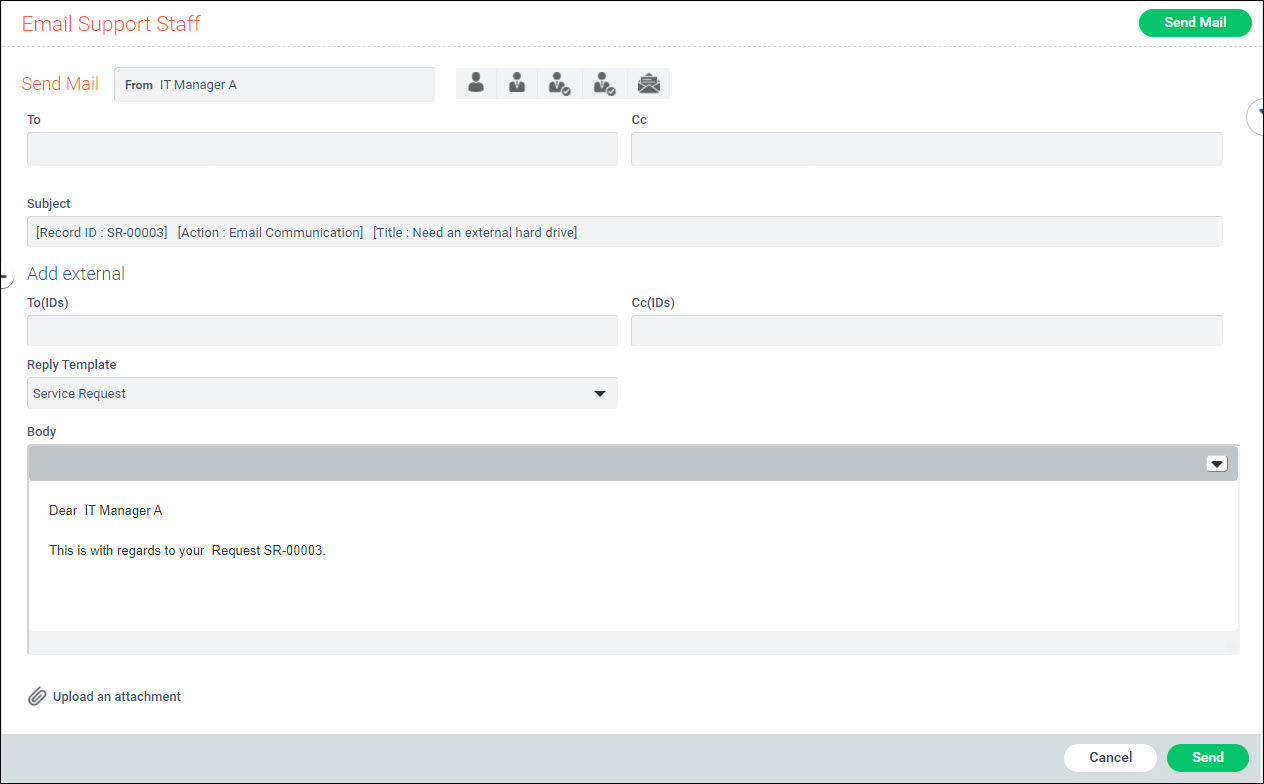The height and width of the screenshot is (784, 1264).
Task: Select the open envelope email icon
Action: click(x=648, y=83)
